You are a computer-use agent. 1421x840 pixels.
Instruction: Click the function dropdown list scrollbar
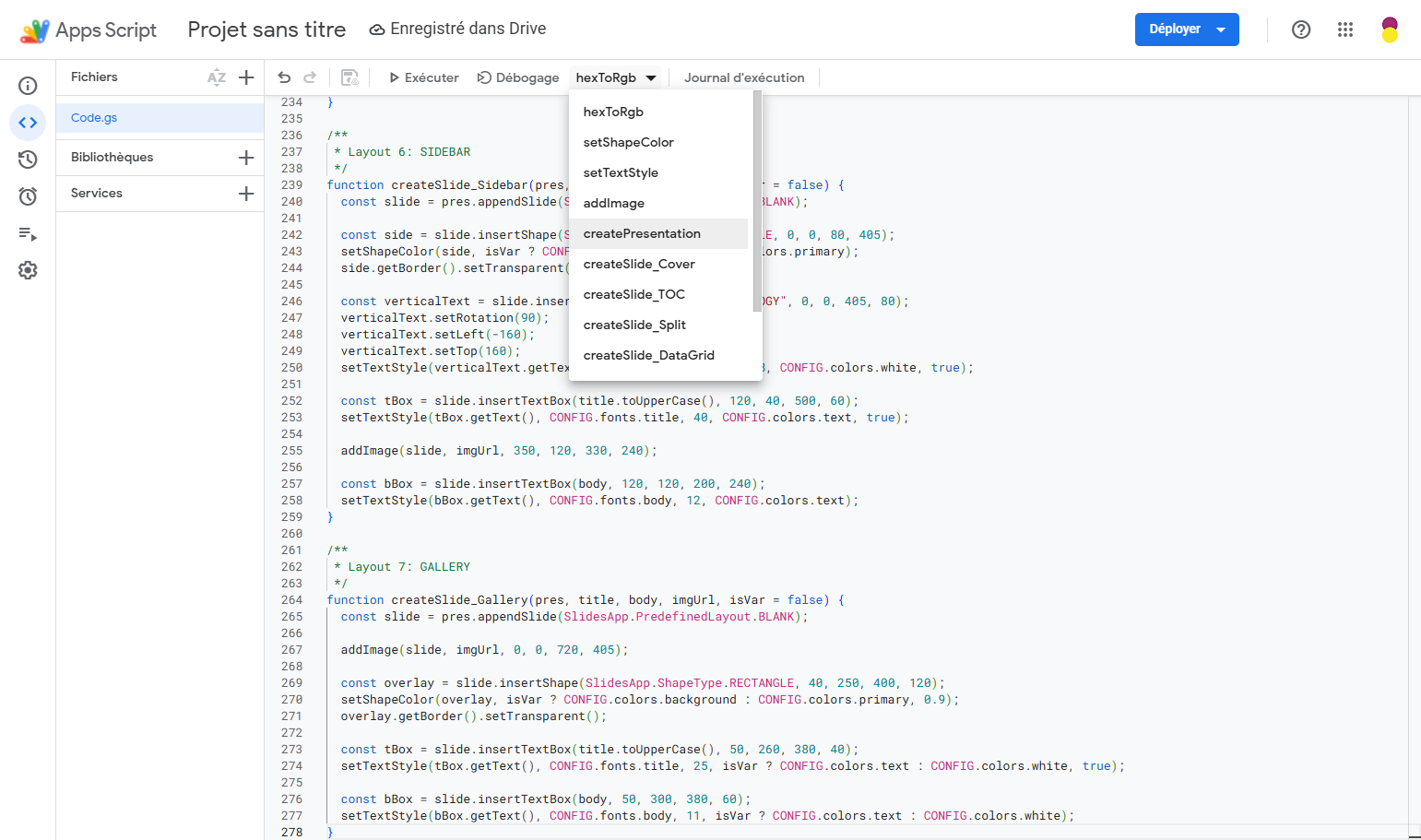click(x=757, y=202)
